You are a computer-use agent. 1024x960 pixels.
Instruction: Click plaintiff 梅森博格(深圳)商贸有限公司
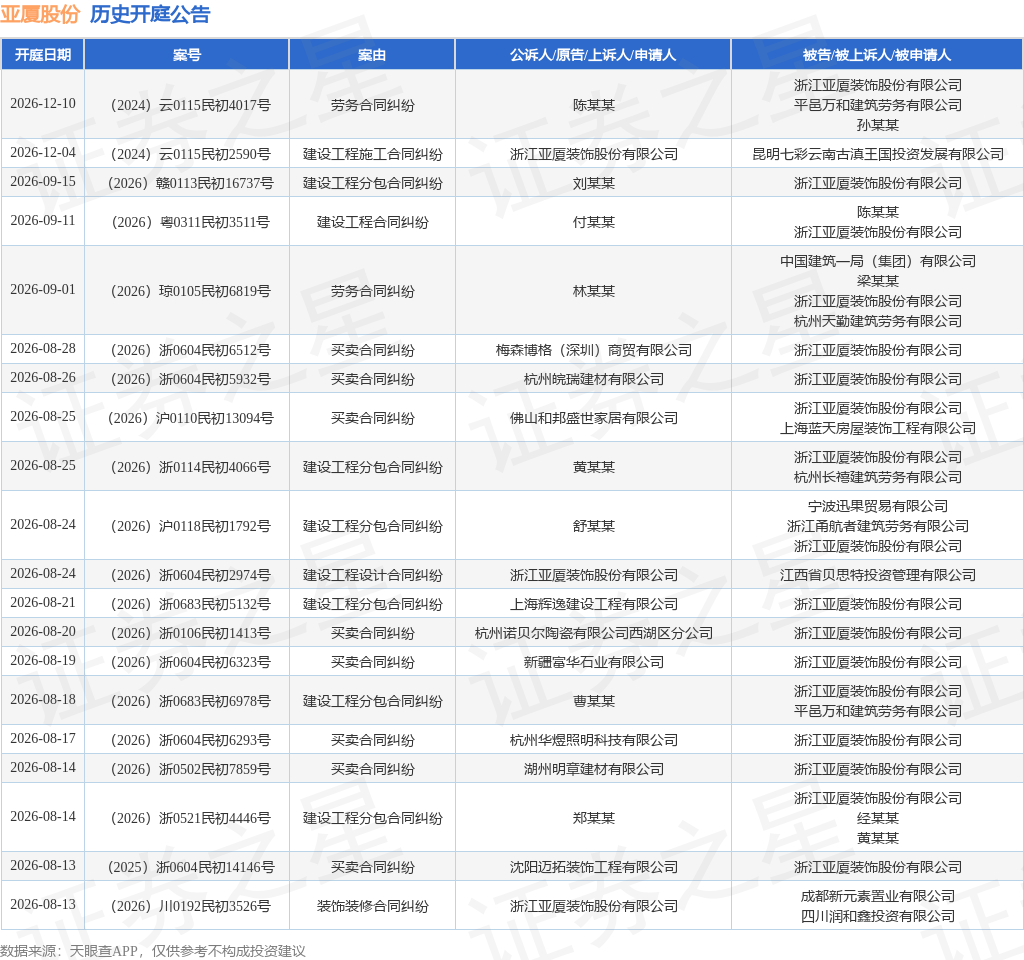pos(594,350)
